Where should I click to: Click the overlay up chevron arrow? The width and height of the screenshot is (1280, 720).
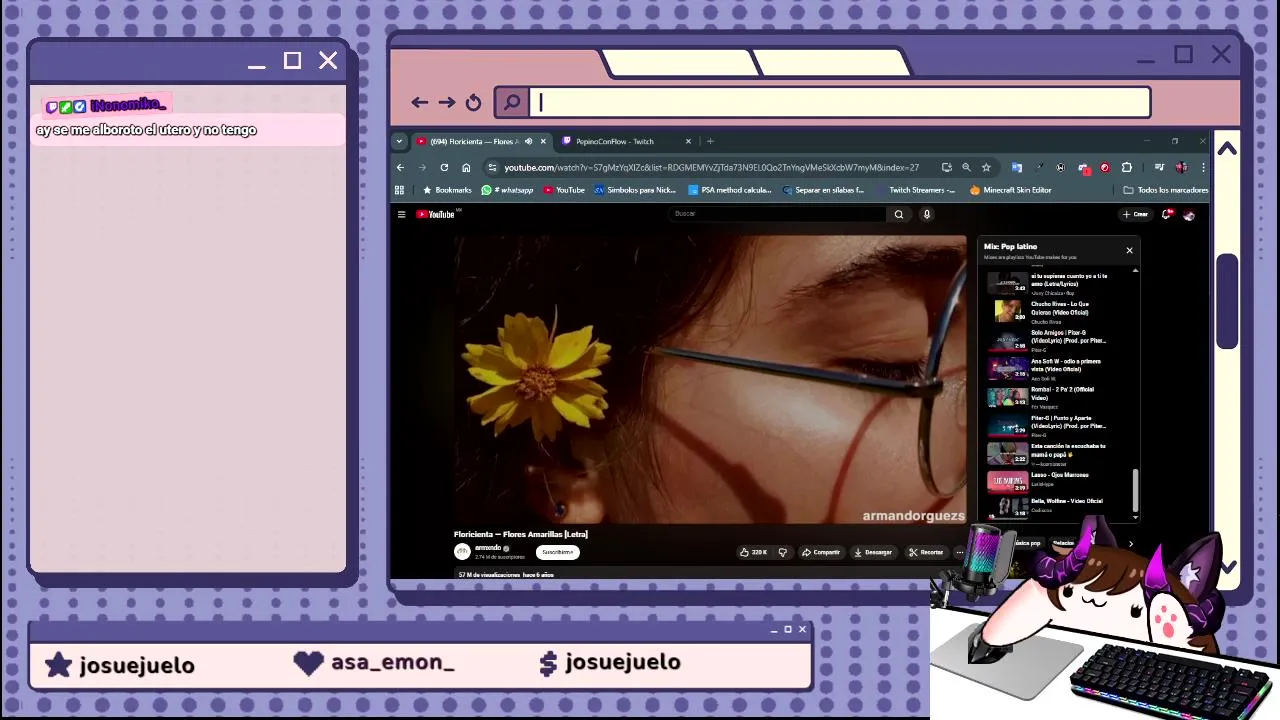(x=1227, y=149)
